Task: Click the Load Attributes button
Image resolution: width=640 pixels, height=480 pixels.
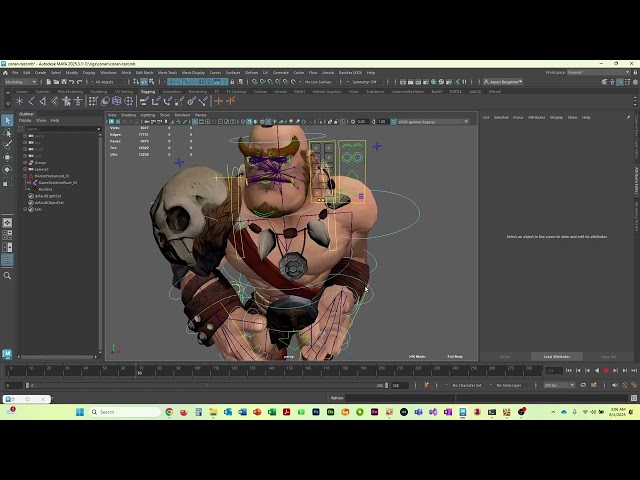Action: 557,357
